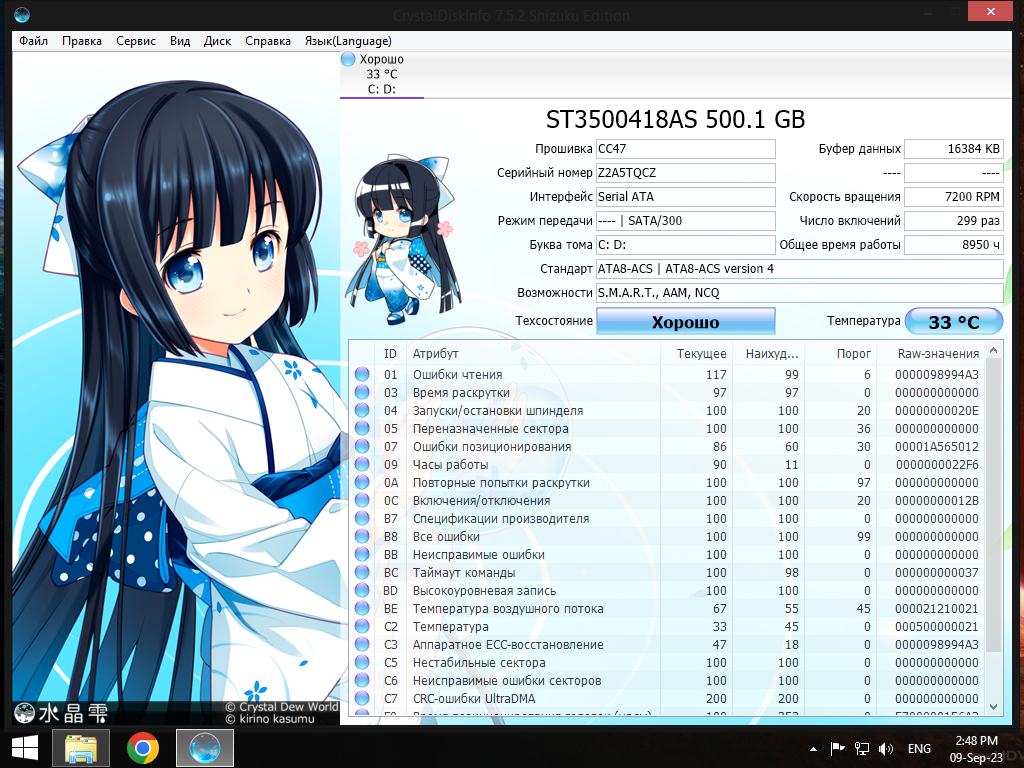Click the "33 °C" temperature button
The width and height of the screenshot is (1024, 768).
[x=953, y=320]
